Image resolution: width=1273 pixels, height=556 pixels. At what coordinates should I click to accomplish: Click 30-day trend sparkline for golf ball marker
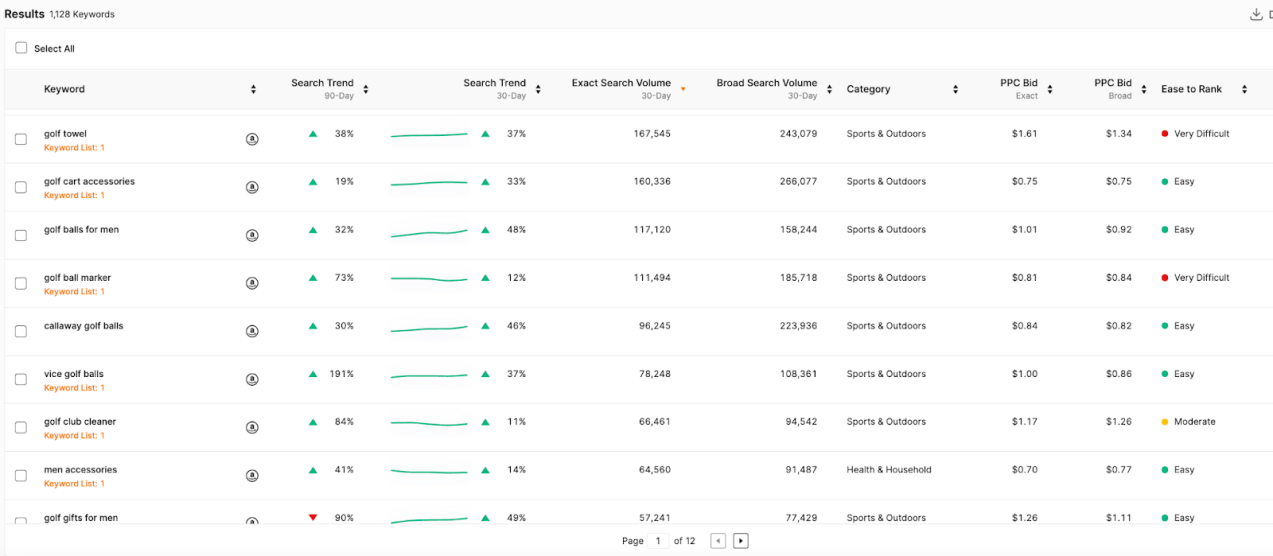pyautogui.click(x=429, y=279)
